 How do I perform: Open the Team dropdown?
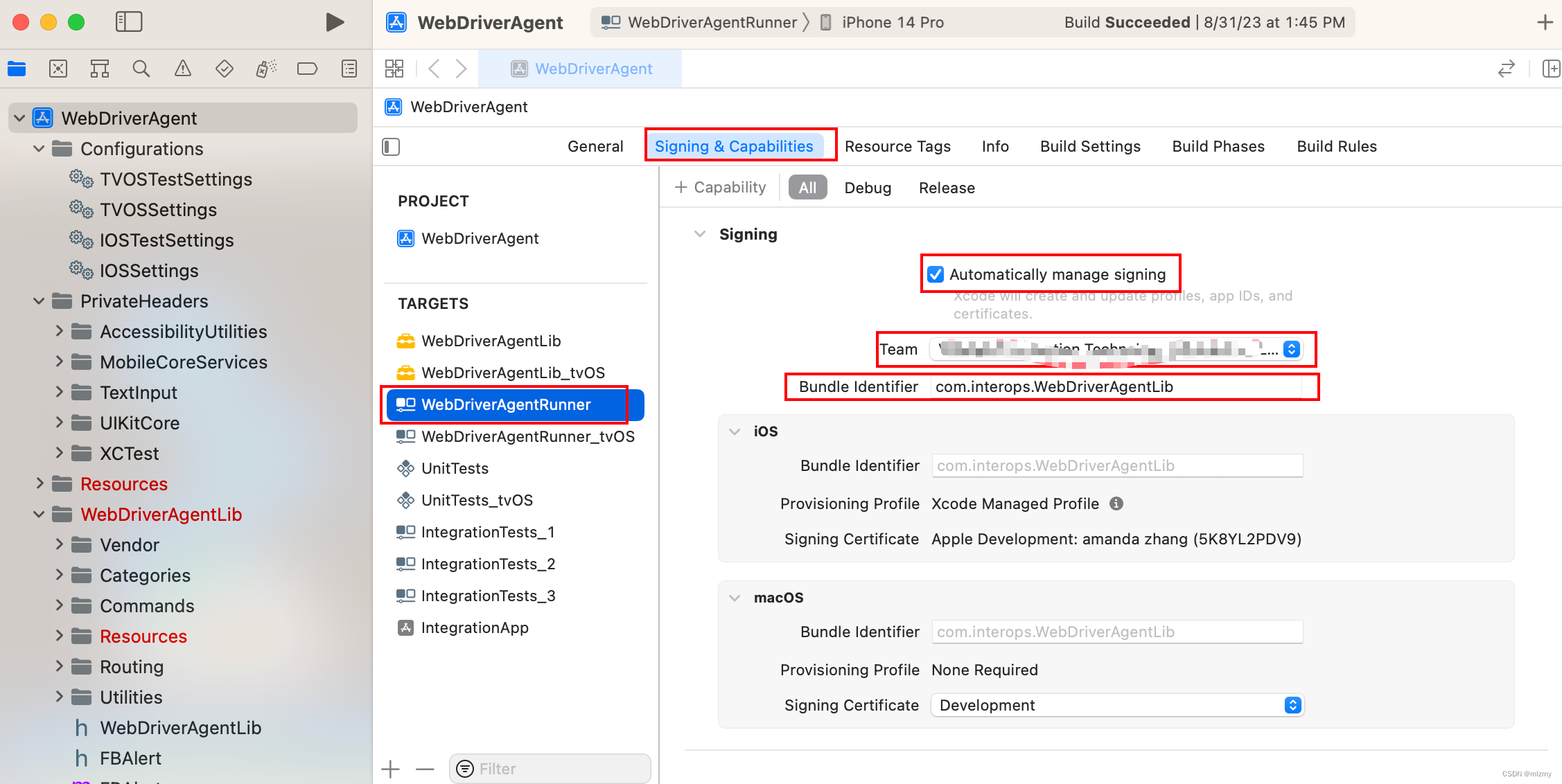(1116, 349)
